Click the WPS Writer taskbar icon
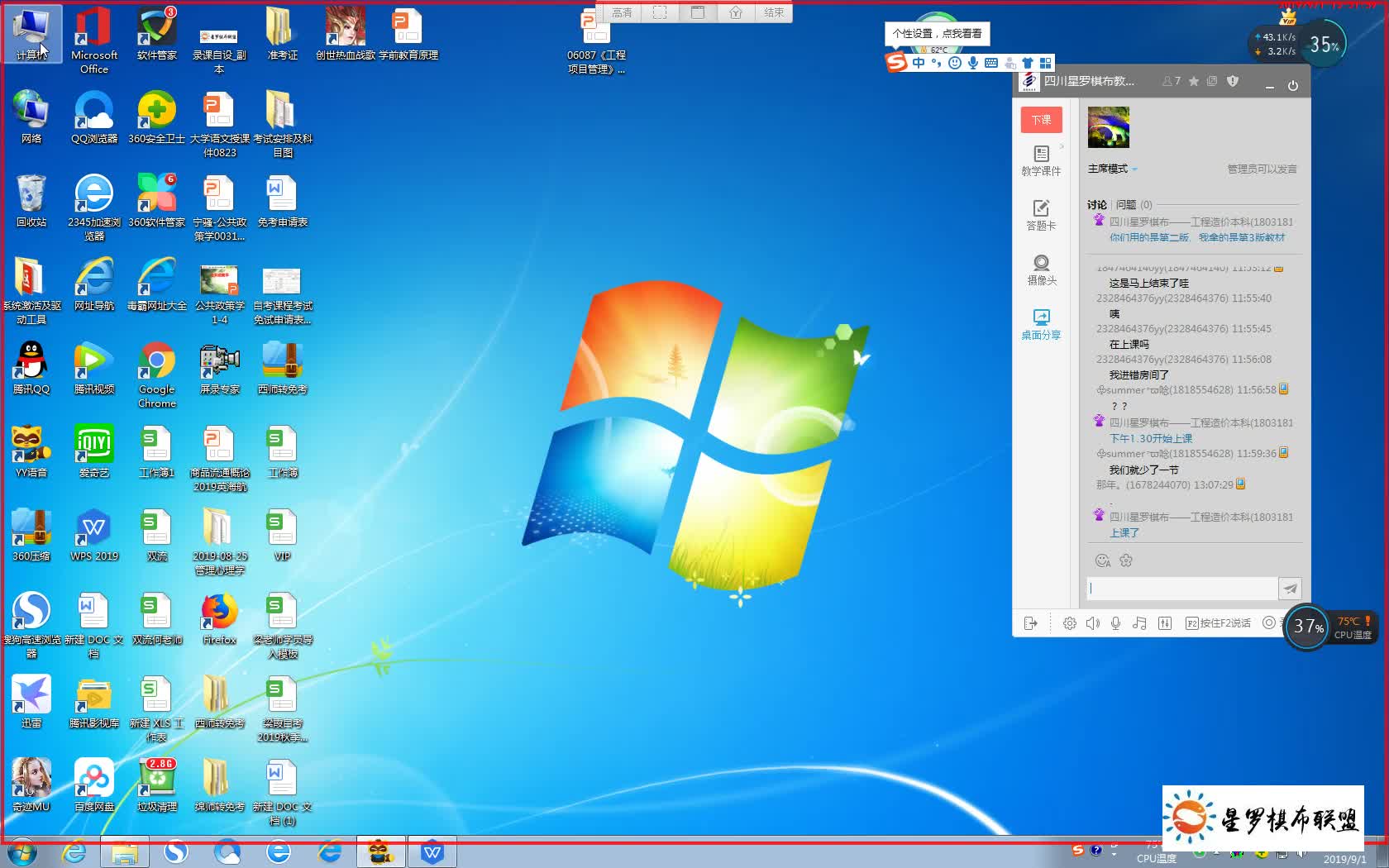This screenshot has height=868, width=1389. pos(432,852)
